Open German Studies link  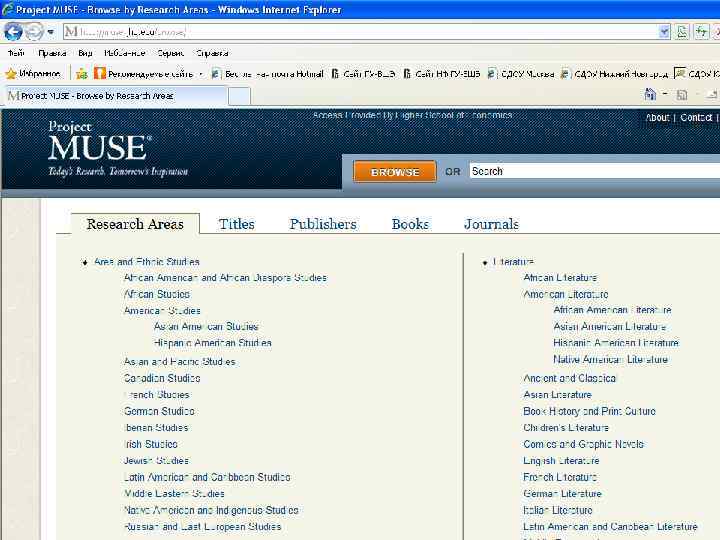[159, 411]
